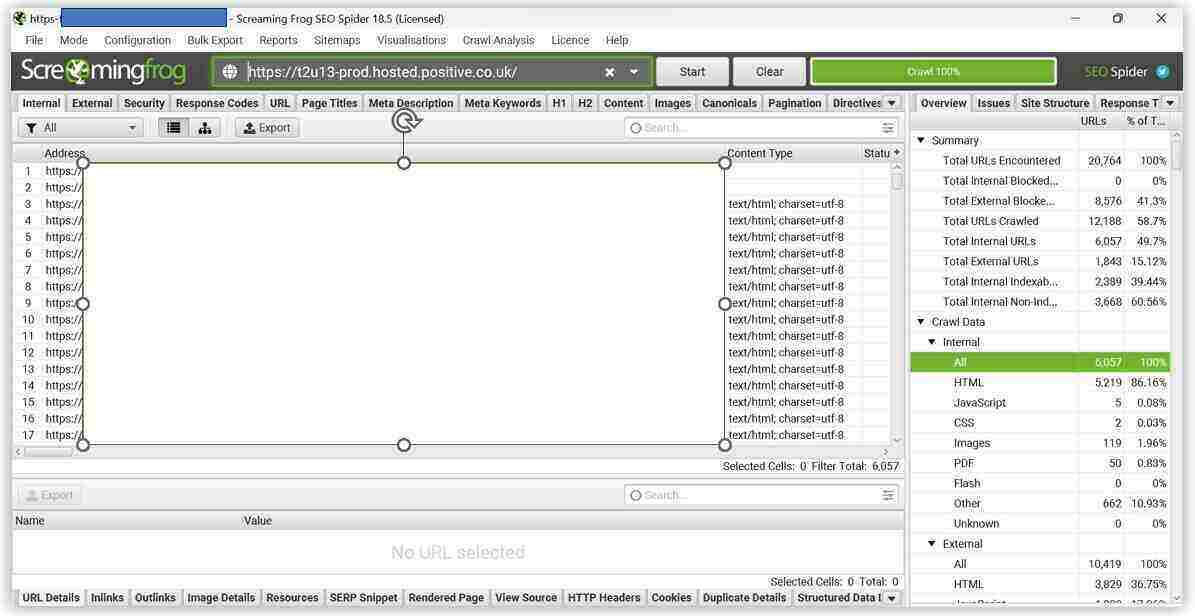This screenshot has width=1195, height=616.
Task: Open the Mode menu
Action: [x=74, y=40]
